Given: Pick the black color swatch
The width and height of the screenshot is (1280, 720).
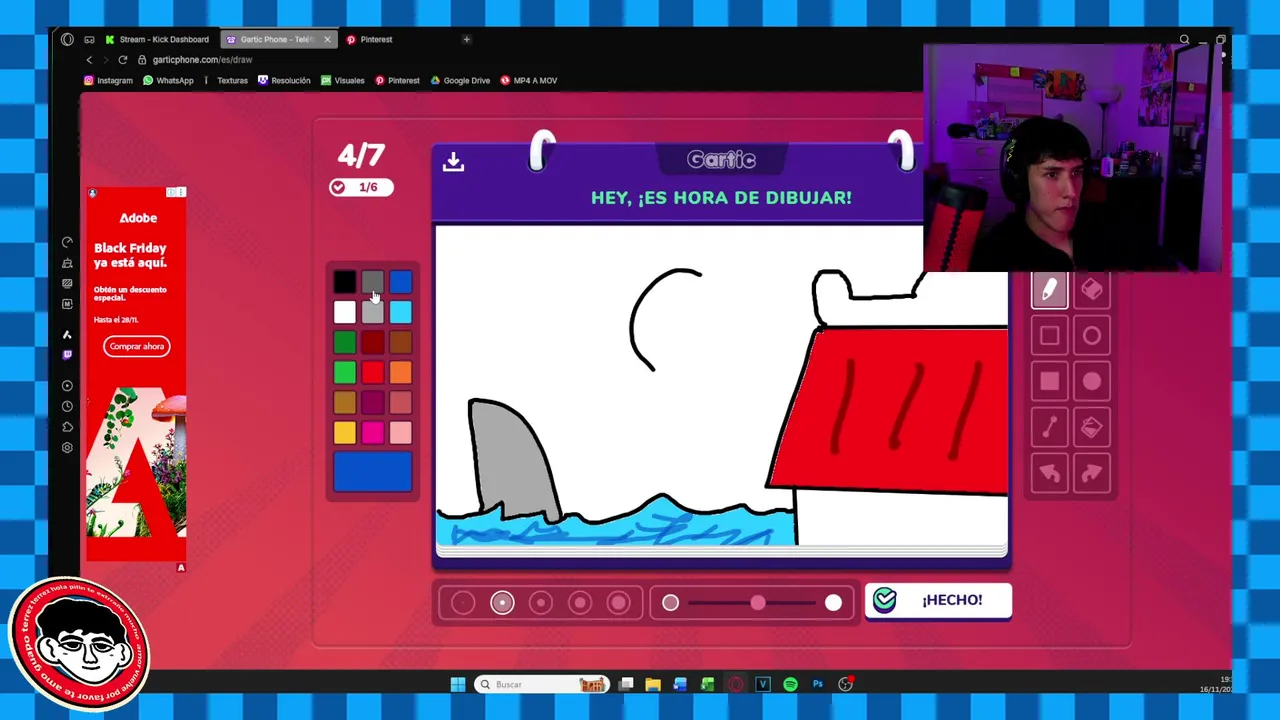Looking at the screenshot, I should (344, 284).
